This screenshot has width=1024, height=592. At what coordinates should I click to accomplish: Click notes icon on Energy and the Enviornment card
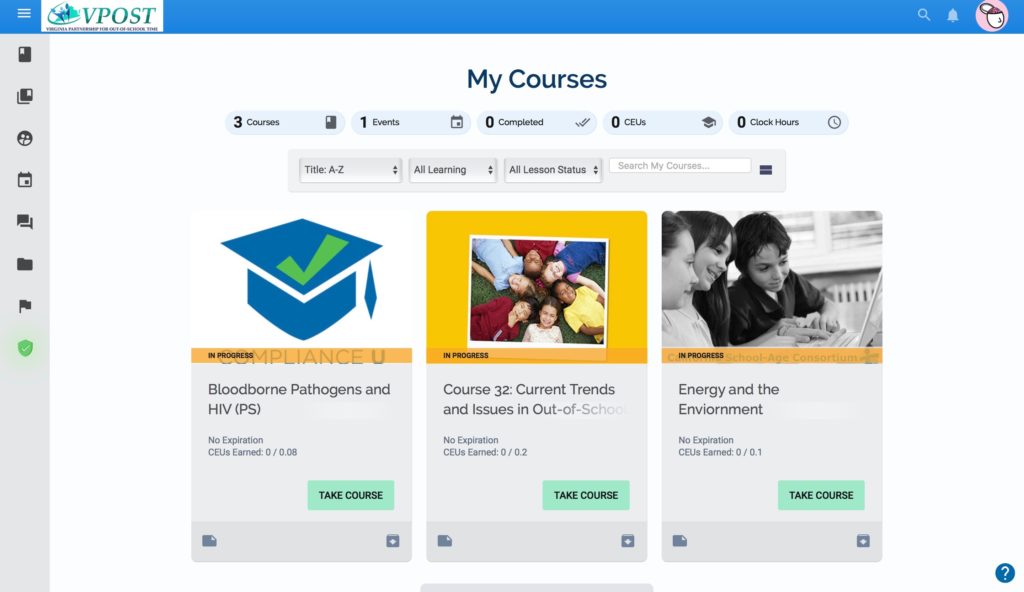[x=680, y=540]
